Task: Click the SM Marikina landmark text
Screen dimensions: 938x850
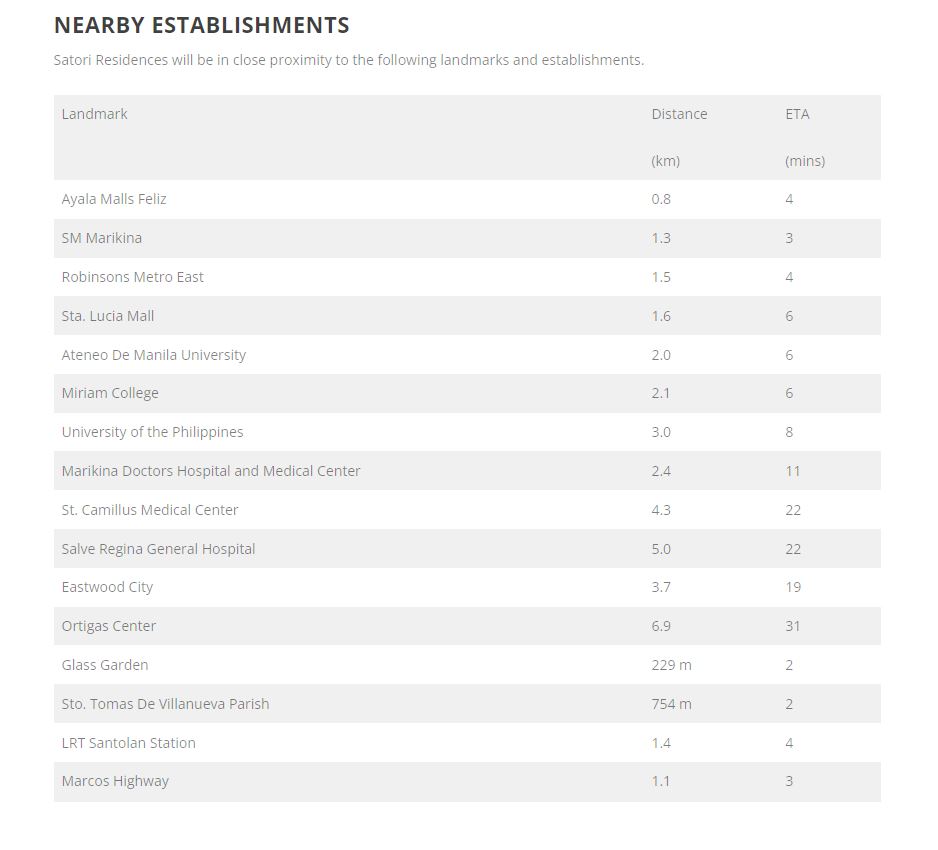Action: point(101,238)
